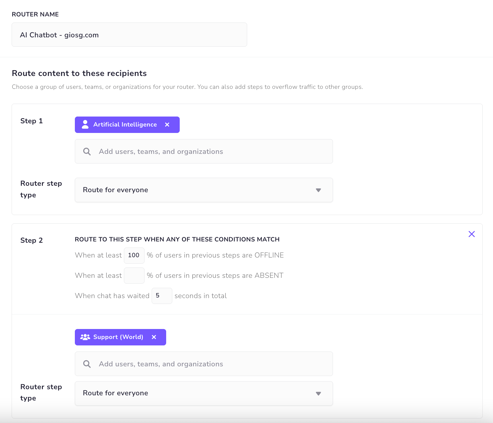Focus Step 1 add users search field

(204, 152)
